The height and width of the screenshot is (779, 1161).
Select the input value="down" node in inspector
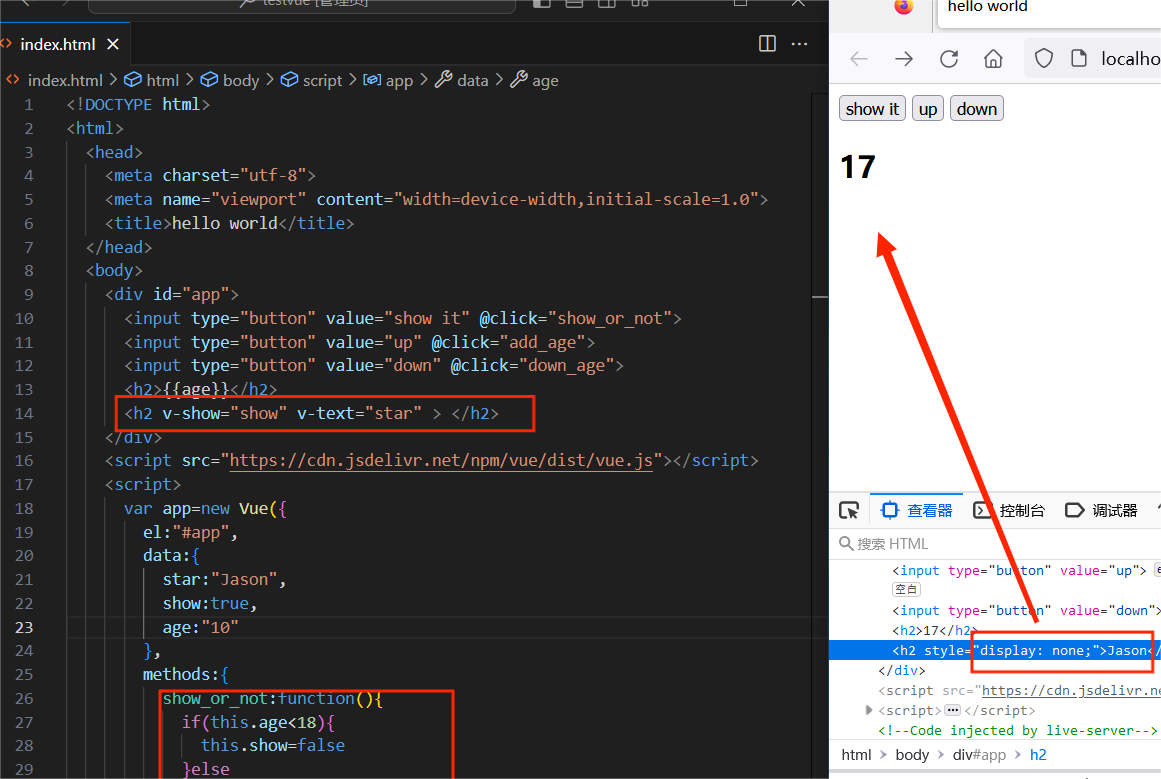(1026, 610)
